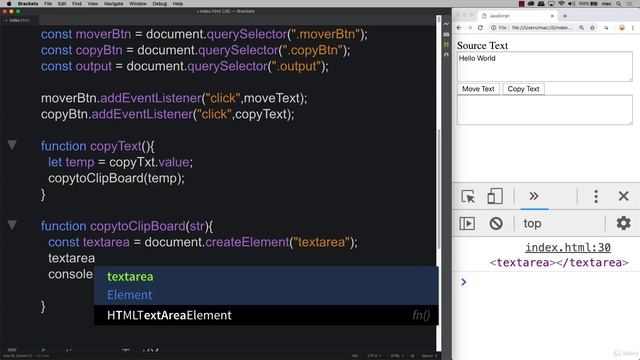Clear the console with the ban icon
Viewport: 640px width, 360px height.
point(496,223)
